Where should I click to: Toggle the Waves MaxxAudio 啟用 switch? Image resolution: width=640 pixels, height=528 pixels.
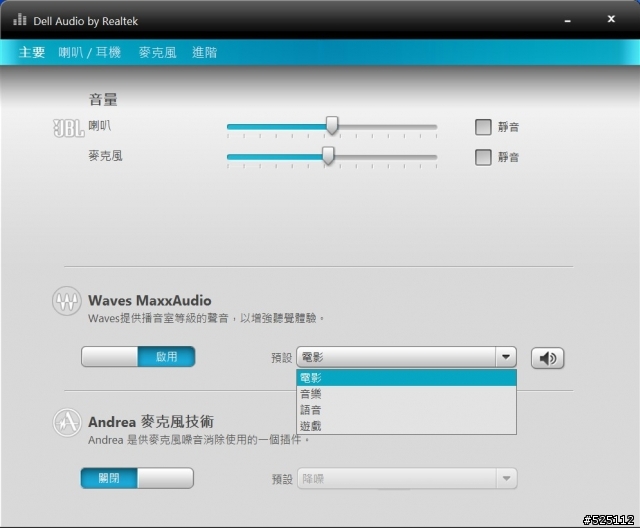(x=138, y=357)
